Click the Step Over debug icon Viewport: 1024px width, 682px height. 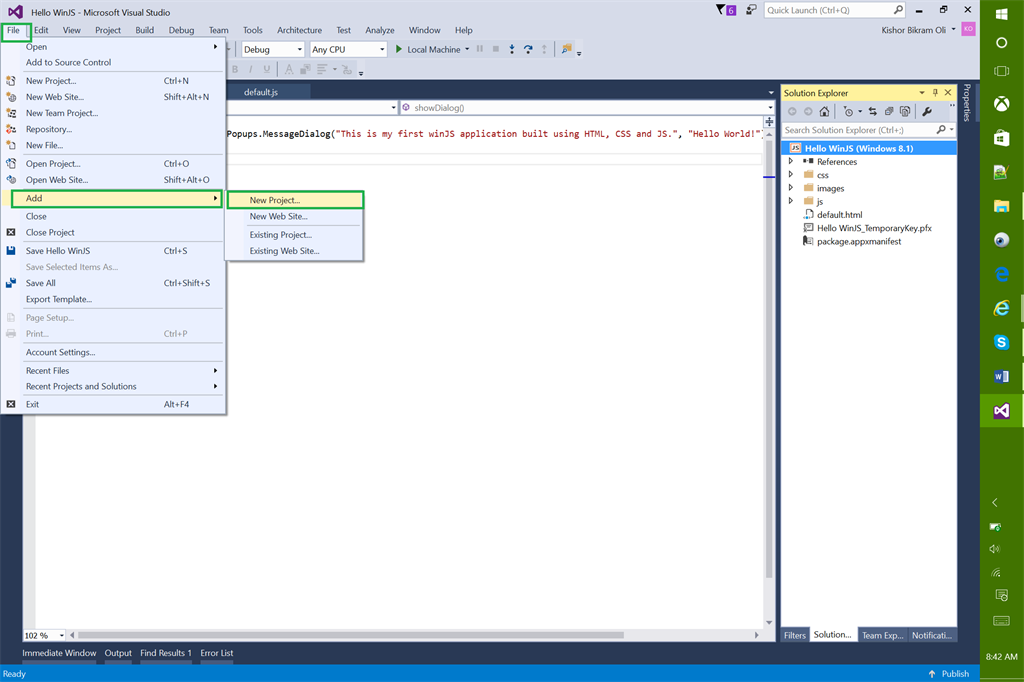click(528, 49)
